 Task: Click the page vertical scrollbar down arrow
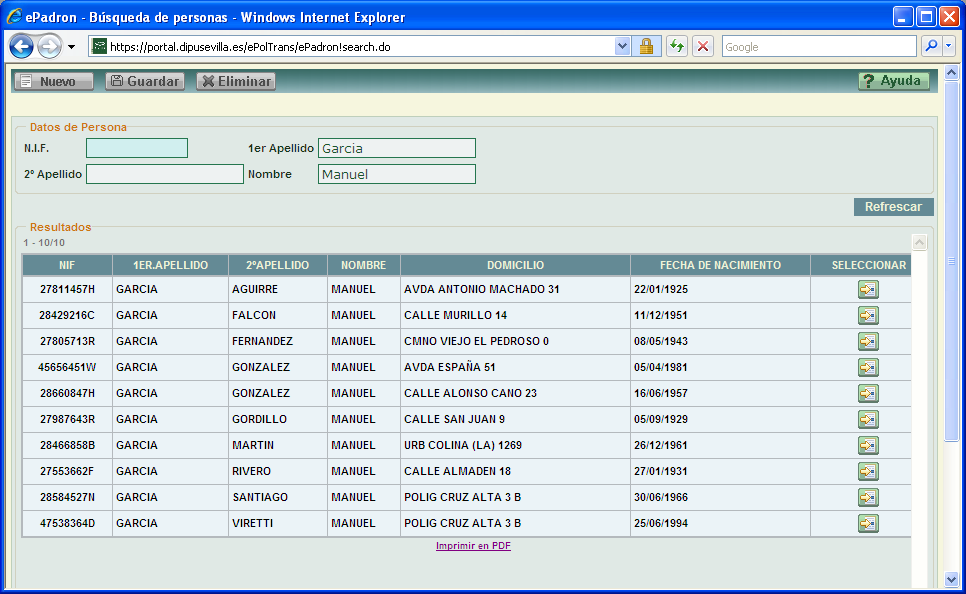coord(951,578)
